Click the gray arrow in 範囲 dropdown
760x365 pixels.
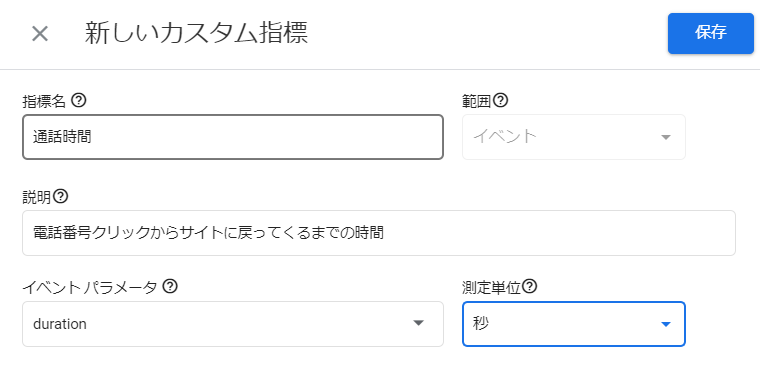pos(666,138)
